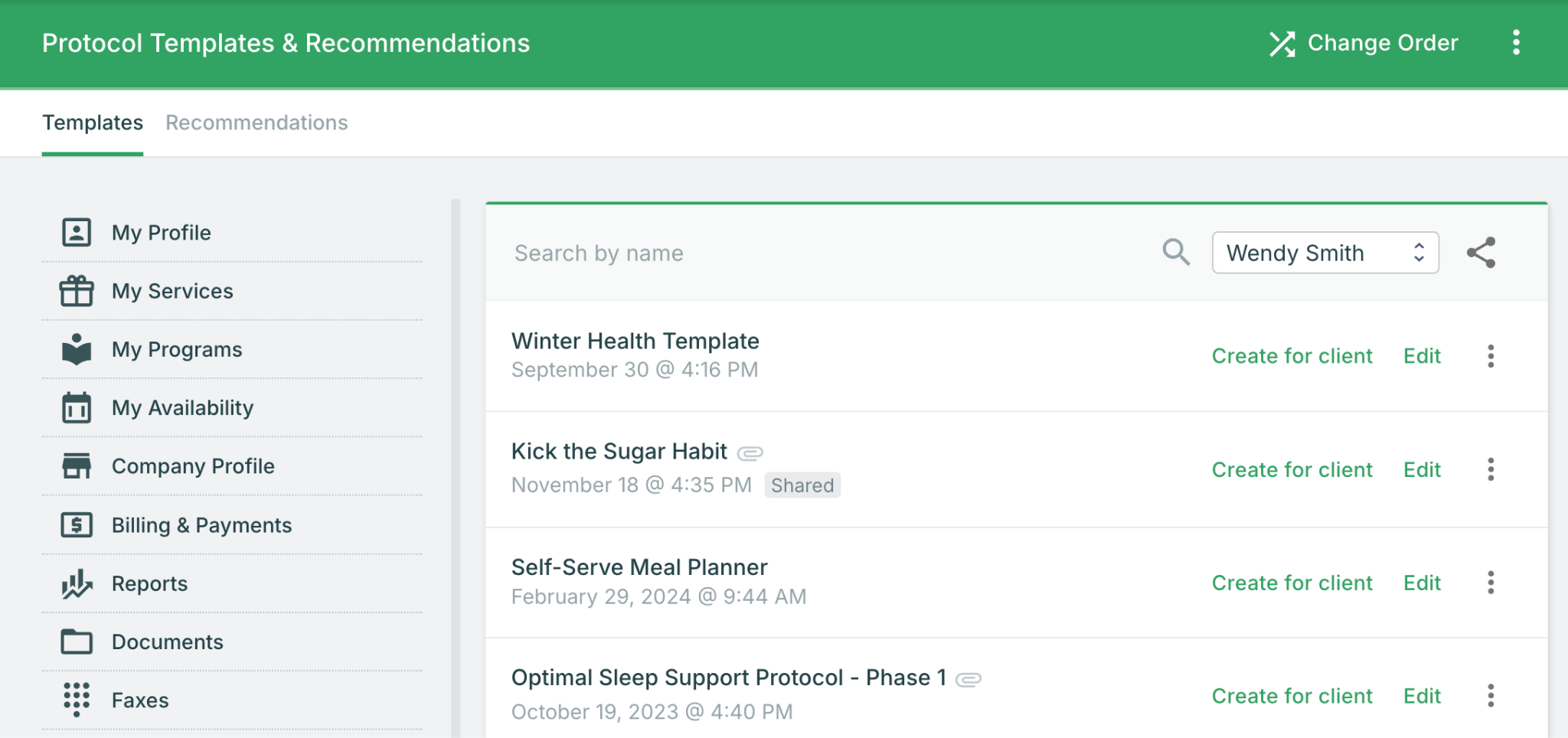Screen dimensions: 1568x738
Task: Open the Wendy Smith provider dropdown
Action: point(1325,253)
